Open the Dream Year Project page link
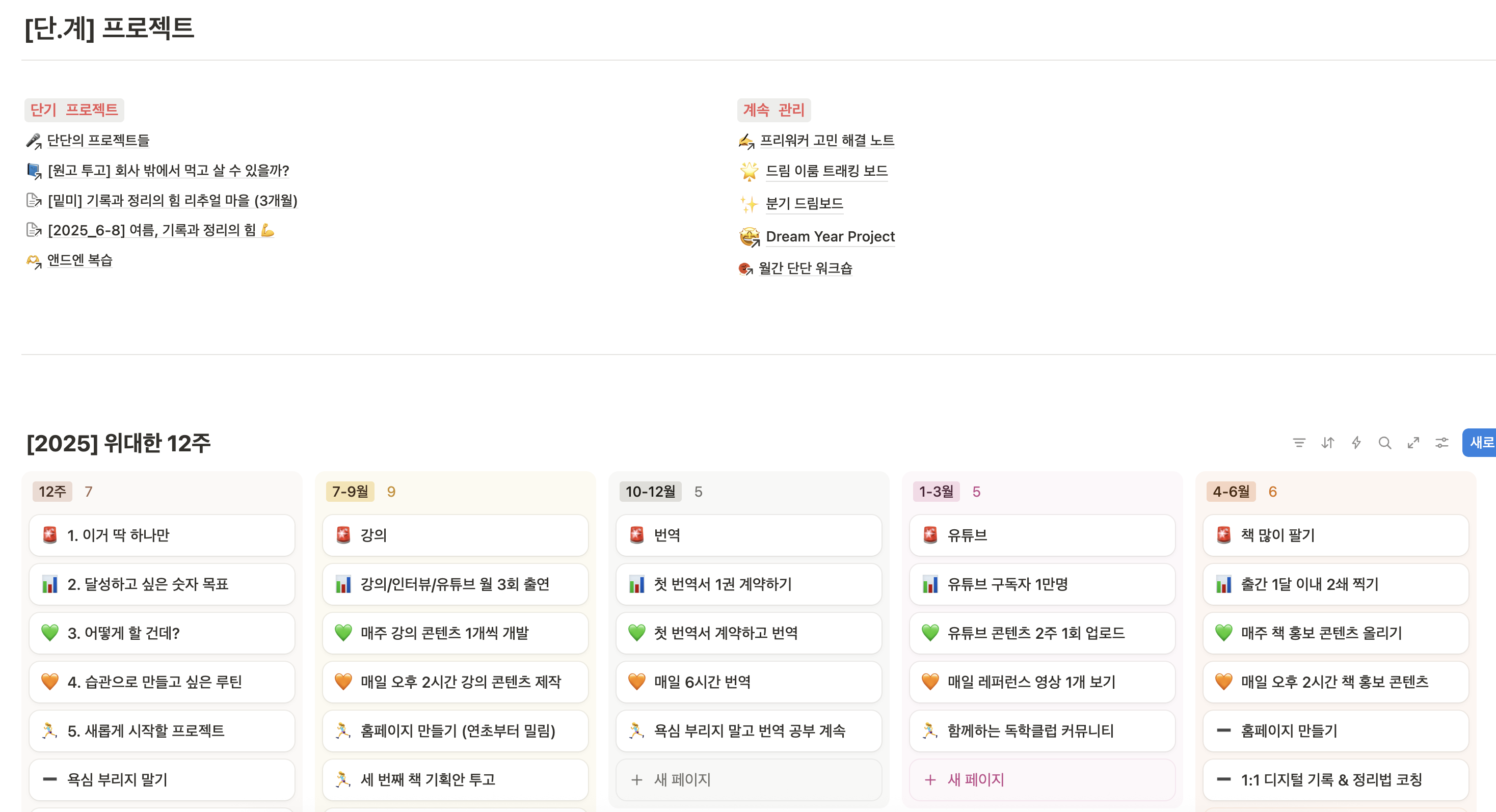1496x812 pixels. click(x=830, y=237)
